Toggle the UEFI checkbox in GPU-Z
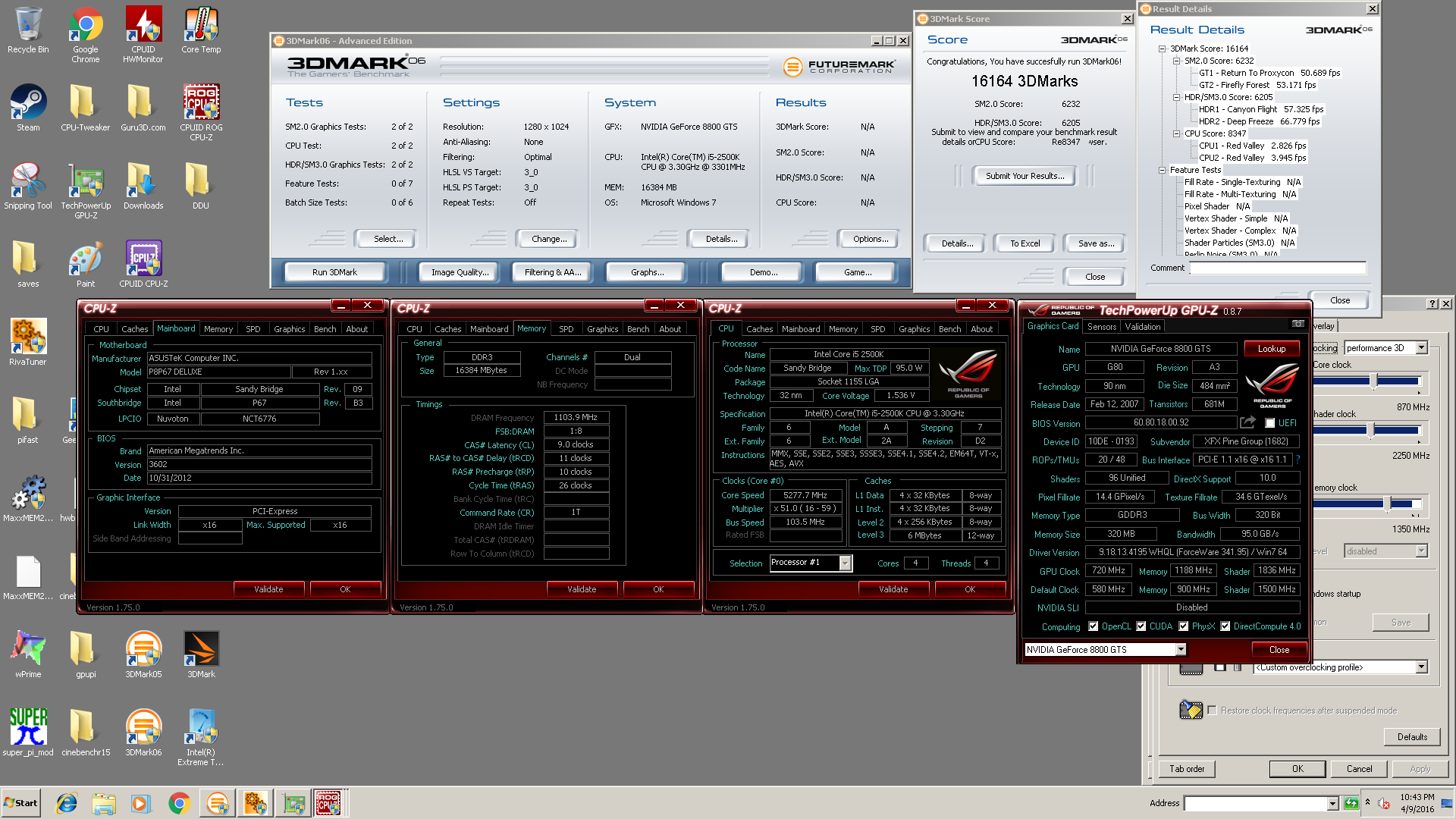Viewport: 1456px width, 819px height. point(1270,423)
